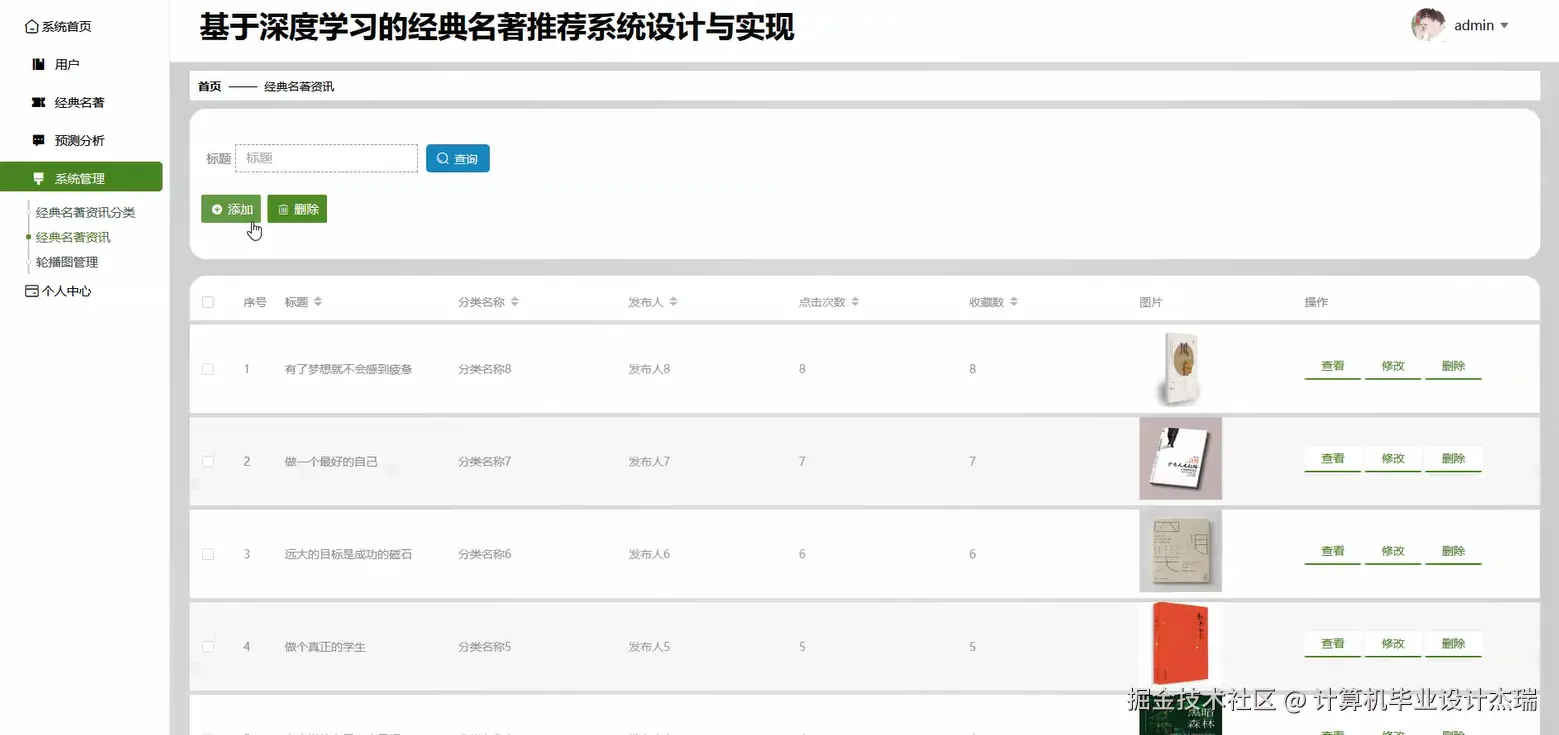Viewport: 1559px width, 735px height.
Task: Click the top 删除 batch button
Action: point(297,209)
